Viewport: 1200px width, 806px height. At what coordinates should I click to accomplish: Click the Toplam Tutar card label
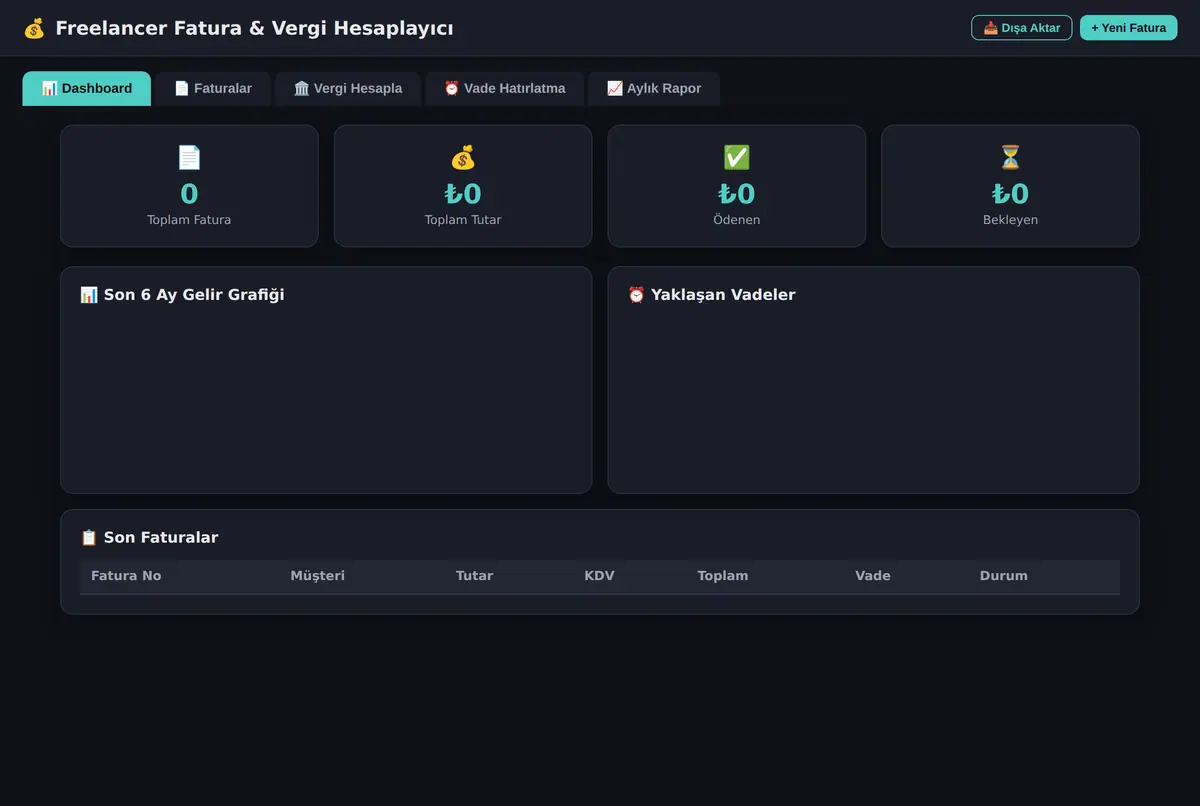coord(463,220)
